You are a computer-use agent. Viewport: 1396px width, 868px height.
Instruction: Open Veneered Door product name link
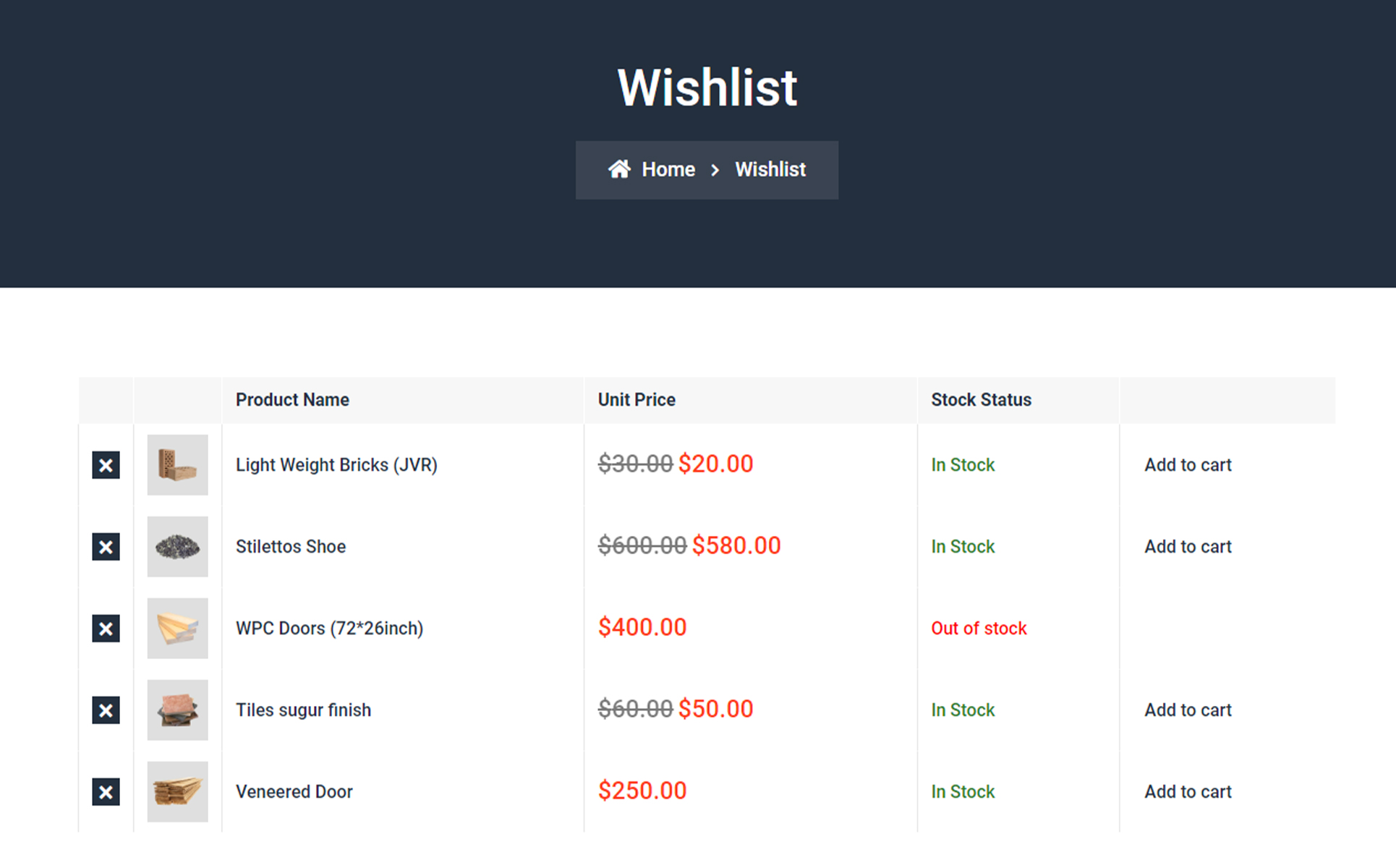(294, 792)
